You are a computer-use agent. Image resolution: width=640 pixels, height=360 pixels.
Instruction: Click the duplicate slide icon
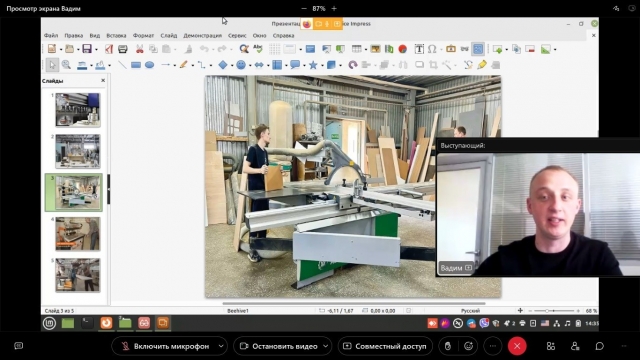[516, 49]
